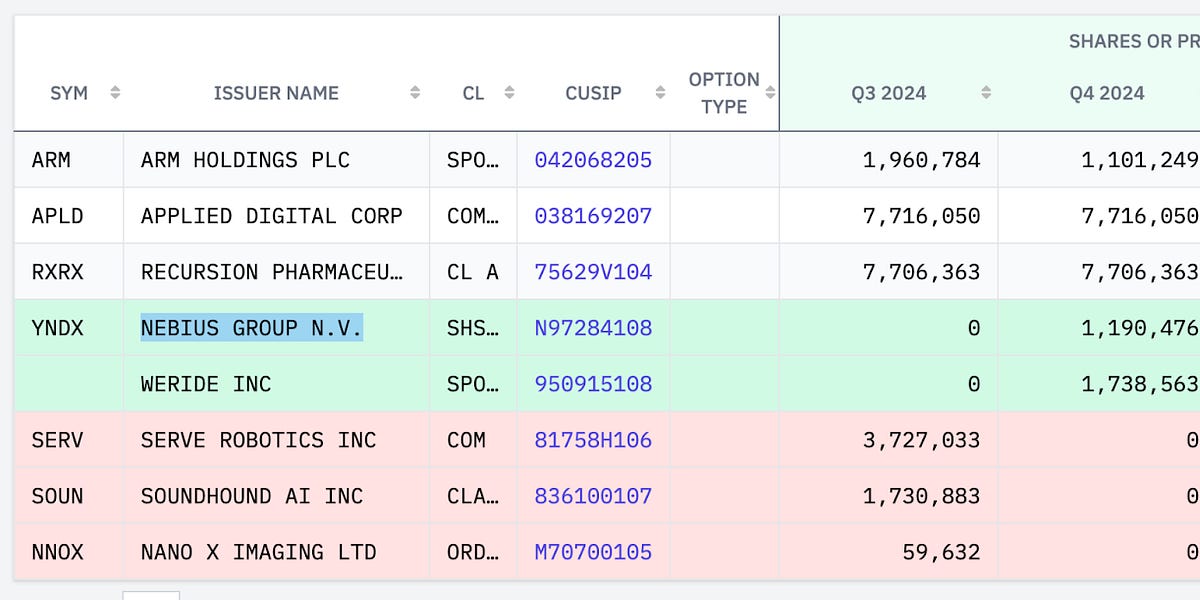Viewport: 1200px width, 600px height.
Task: Select the RXRX symbol cell
Action: tap(69, 272)
